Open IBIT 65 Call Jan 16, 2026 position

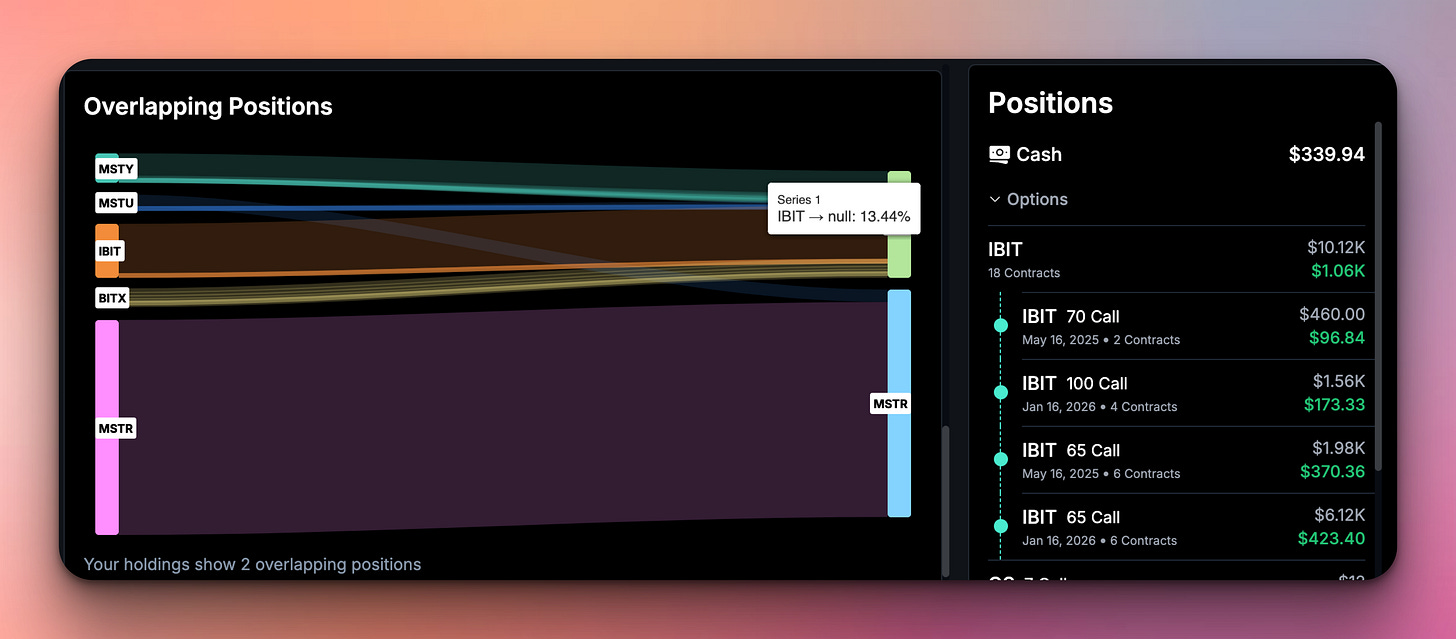(1193, 527)
